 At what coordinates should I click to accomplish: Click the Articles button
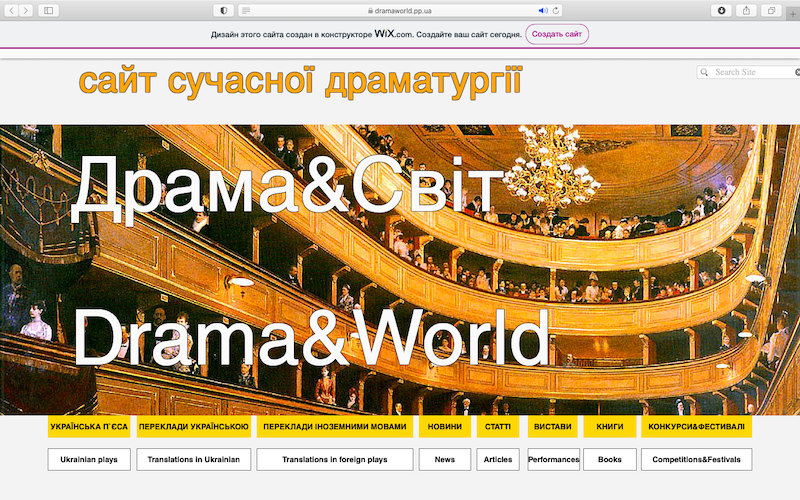pyautogui.click(x=498, y=459)
